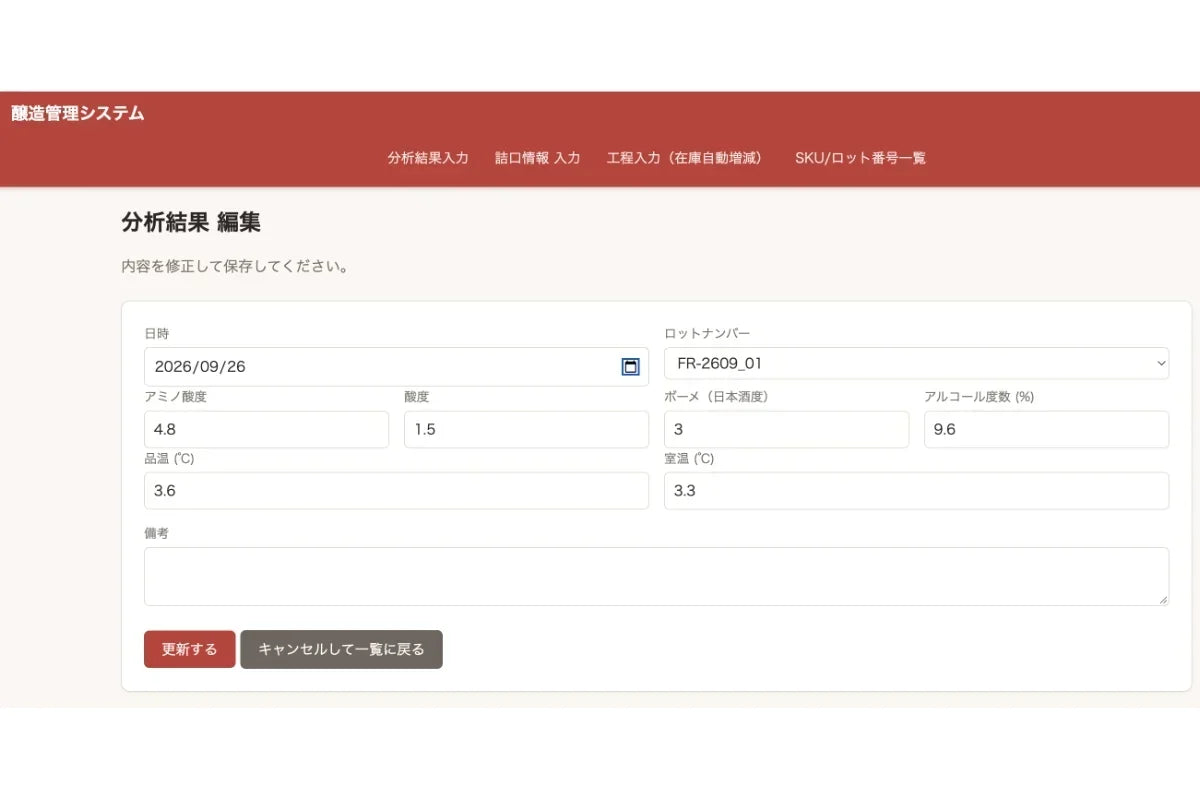
Task: Go to 詰口情報 入力 page
Action: pyautogui.click(x=537, y=158)
